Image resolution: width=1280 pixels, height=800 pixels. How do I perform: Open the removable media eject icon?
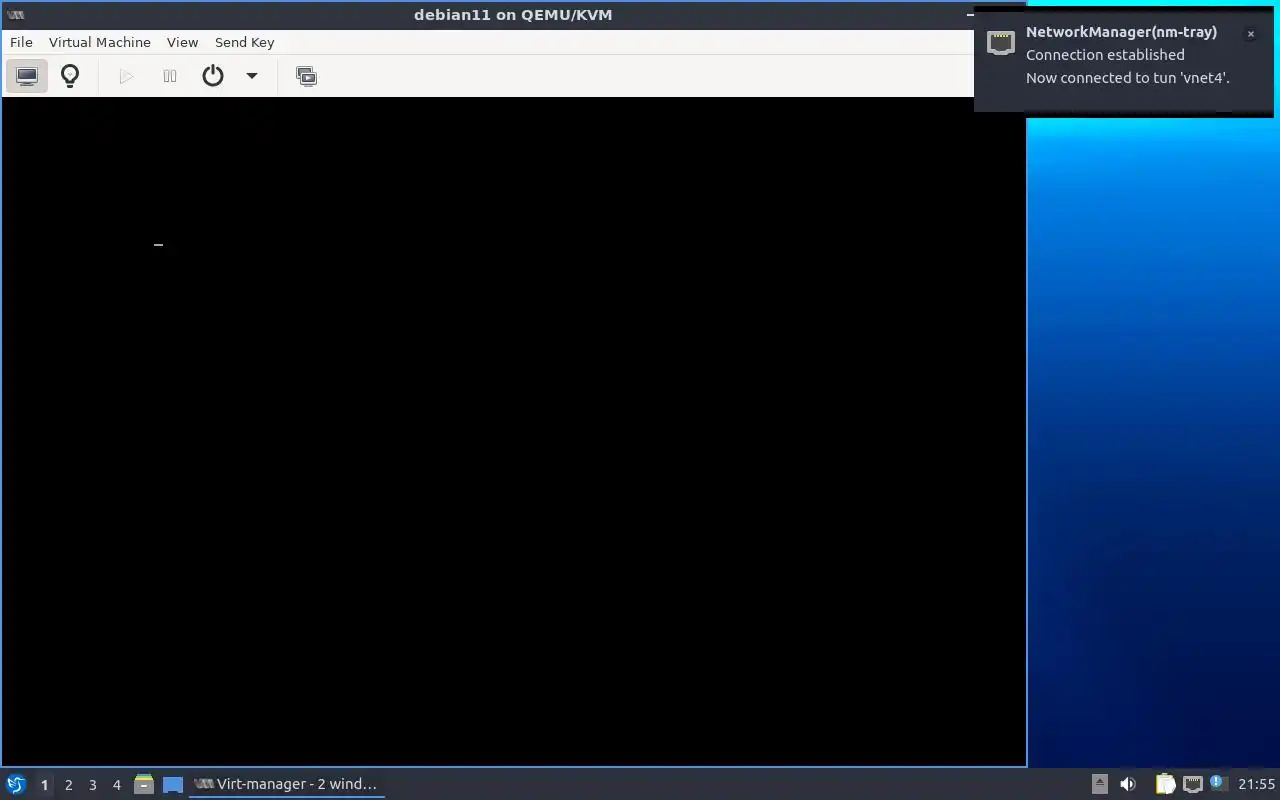pyautogui.click(x=1099, y=784)
